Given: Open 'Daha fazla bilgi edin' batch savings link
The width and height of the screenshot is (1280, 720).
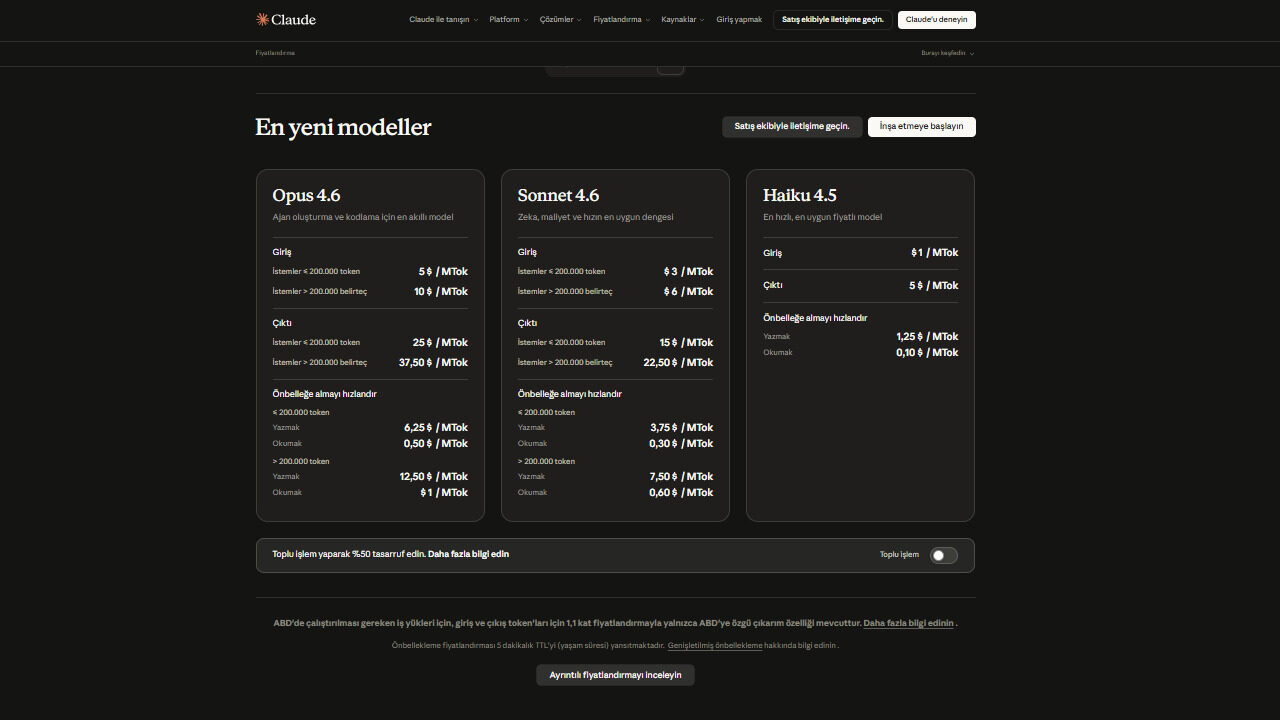Looking at the screenshot, I should pyautogui.click(x=468, y=554).
